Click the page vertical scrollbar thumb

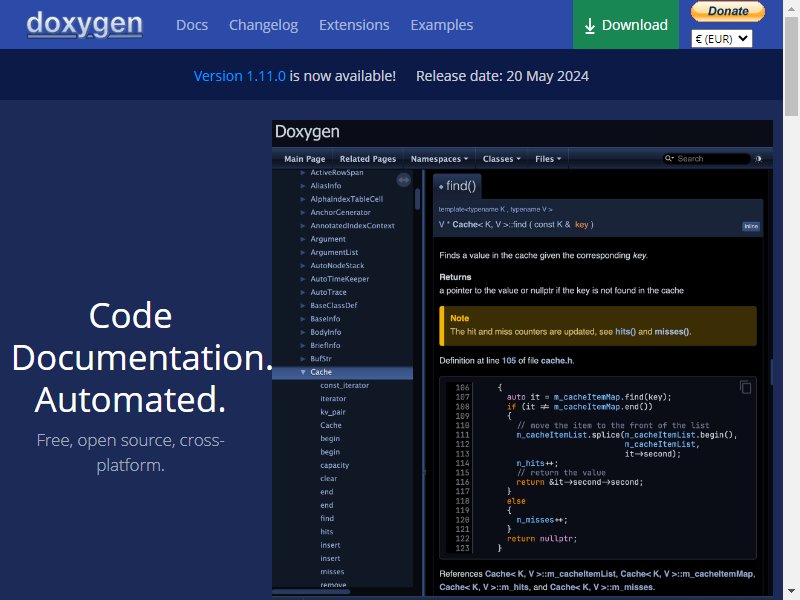tap(791, 66)
